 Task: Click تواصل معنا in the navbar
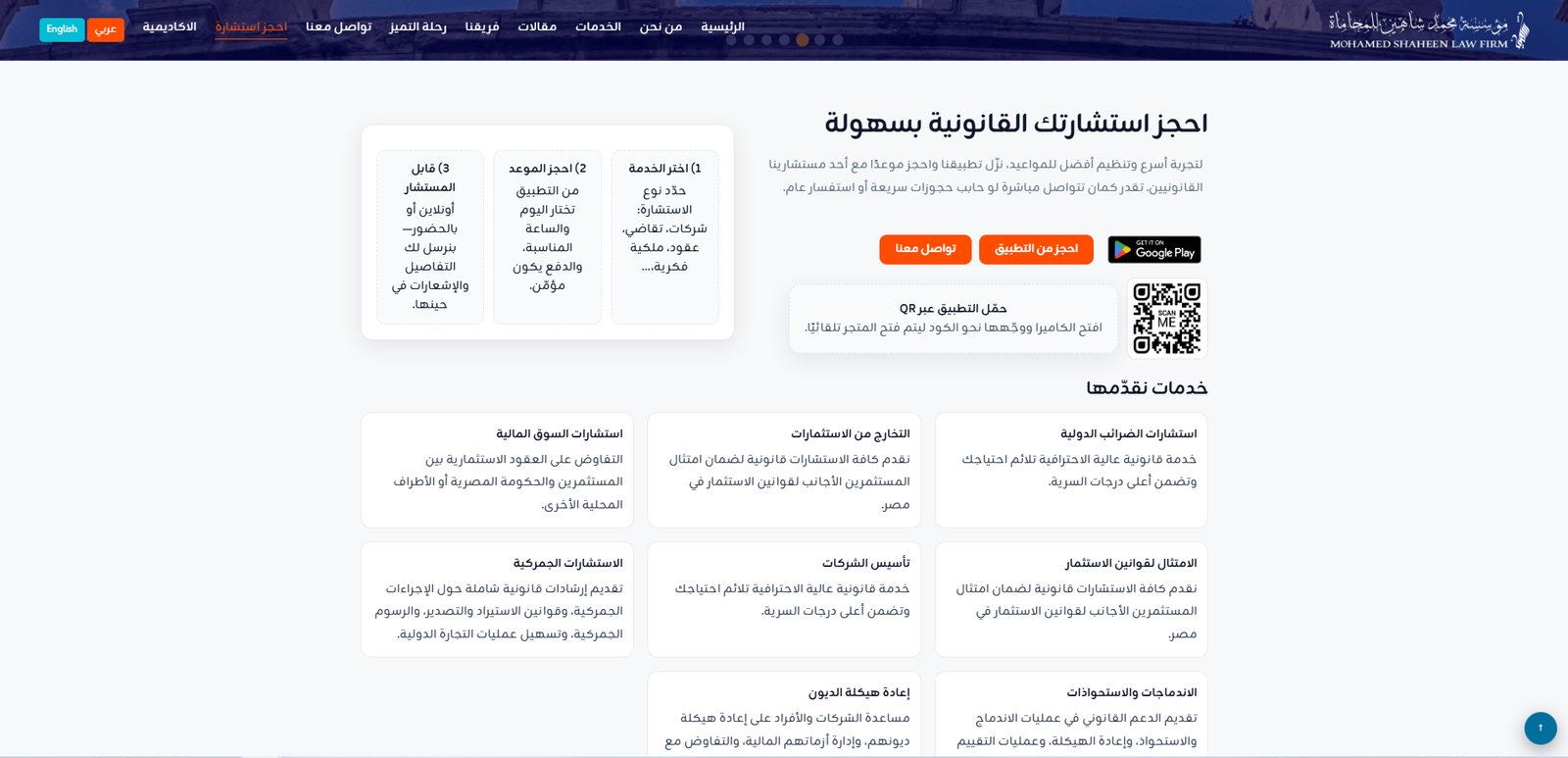click(x=338, y=26)
